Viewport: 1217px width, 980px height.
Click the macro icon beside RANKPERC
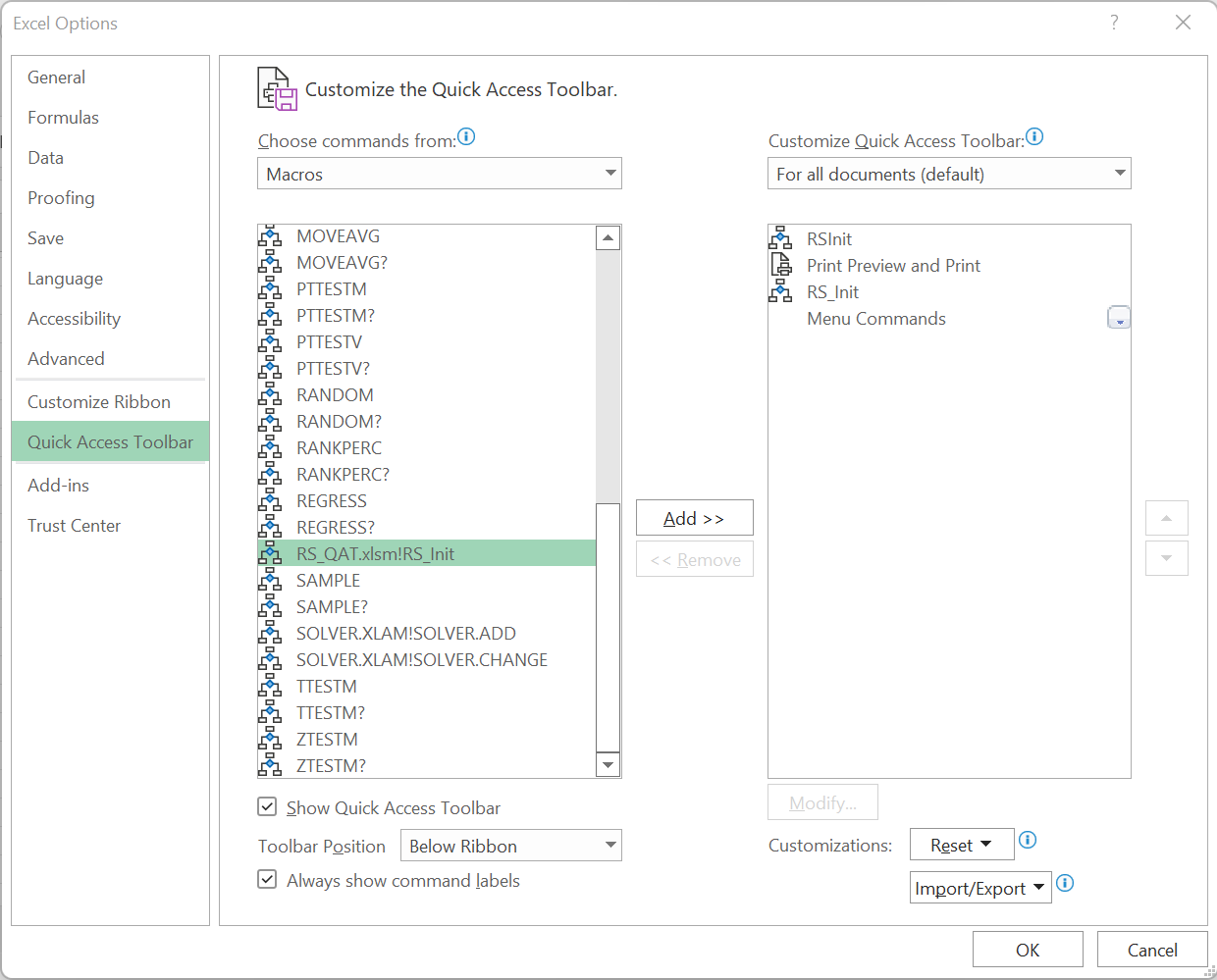pyautogui.click(x=269, y=448)
